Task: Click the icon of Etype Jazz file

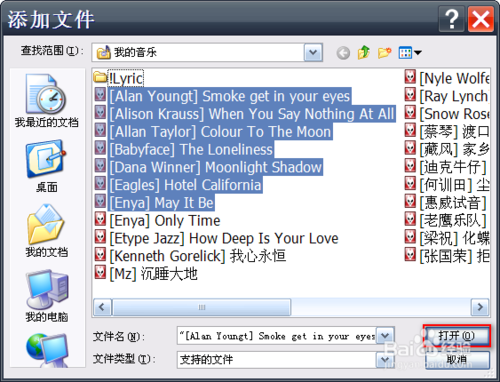Action: (100, 237)
